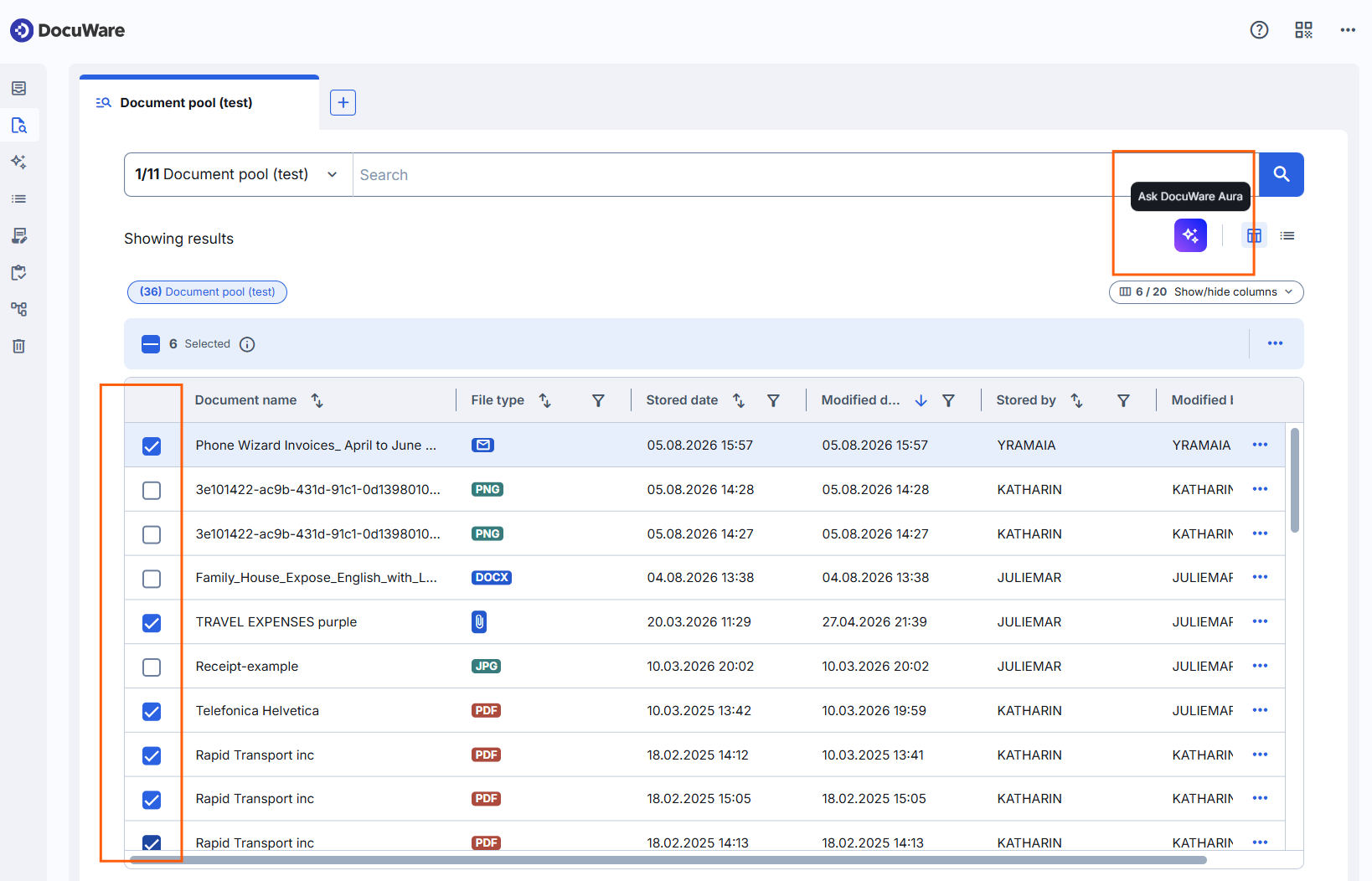Switch to table view with viewer
Viewport: 1372px width, 881px height.
point(1254,235)
